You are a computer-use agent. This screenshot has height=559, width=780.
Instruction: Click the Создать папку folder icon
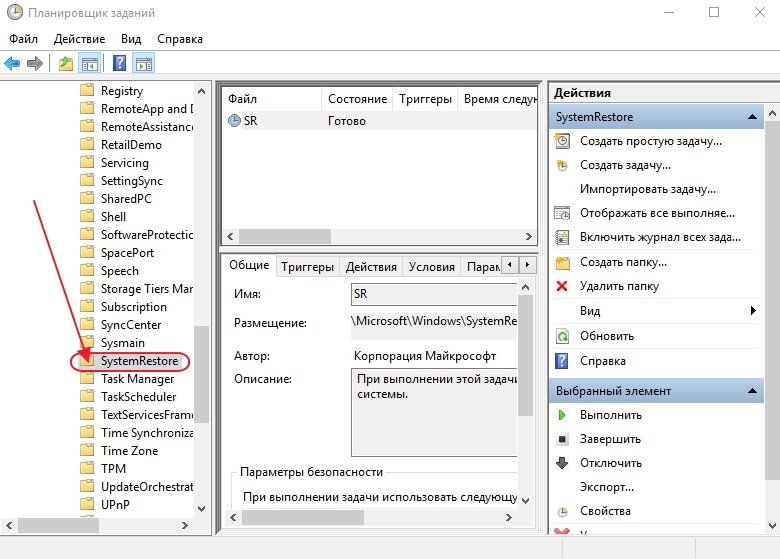click(562, 262)
